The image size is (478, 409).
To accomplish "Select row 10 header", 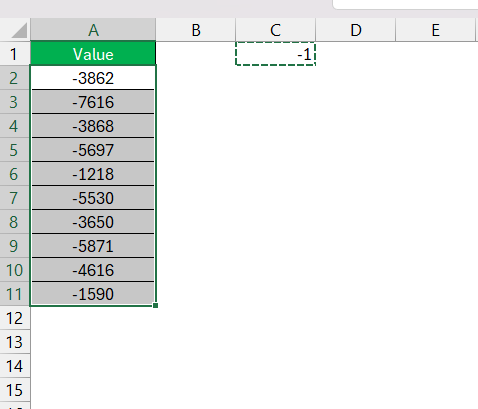I will point(15,270).
